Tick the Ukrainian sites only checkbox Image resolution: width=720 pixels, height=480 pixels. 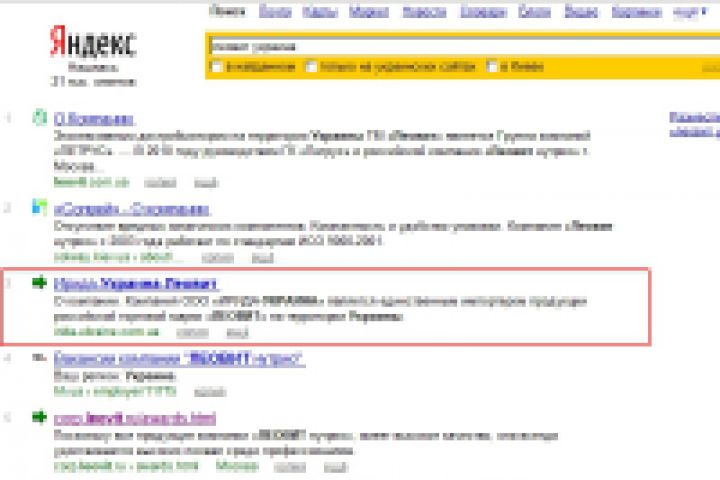311,67
